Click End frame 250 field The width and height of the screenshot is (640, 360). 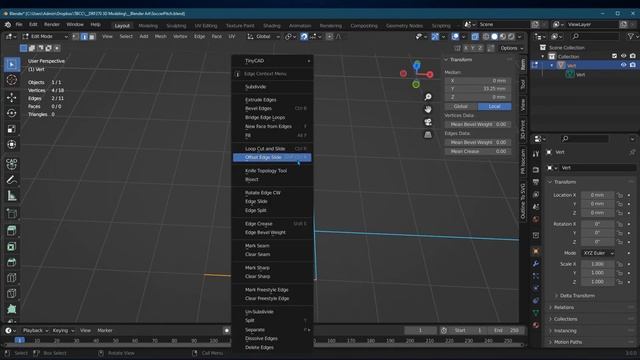pos(507,330)
